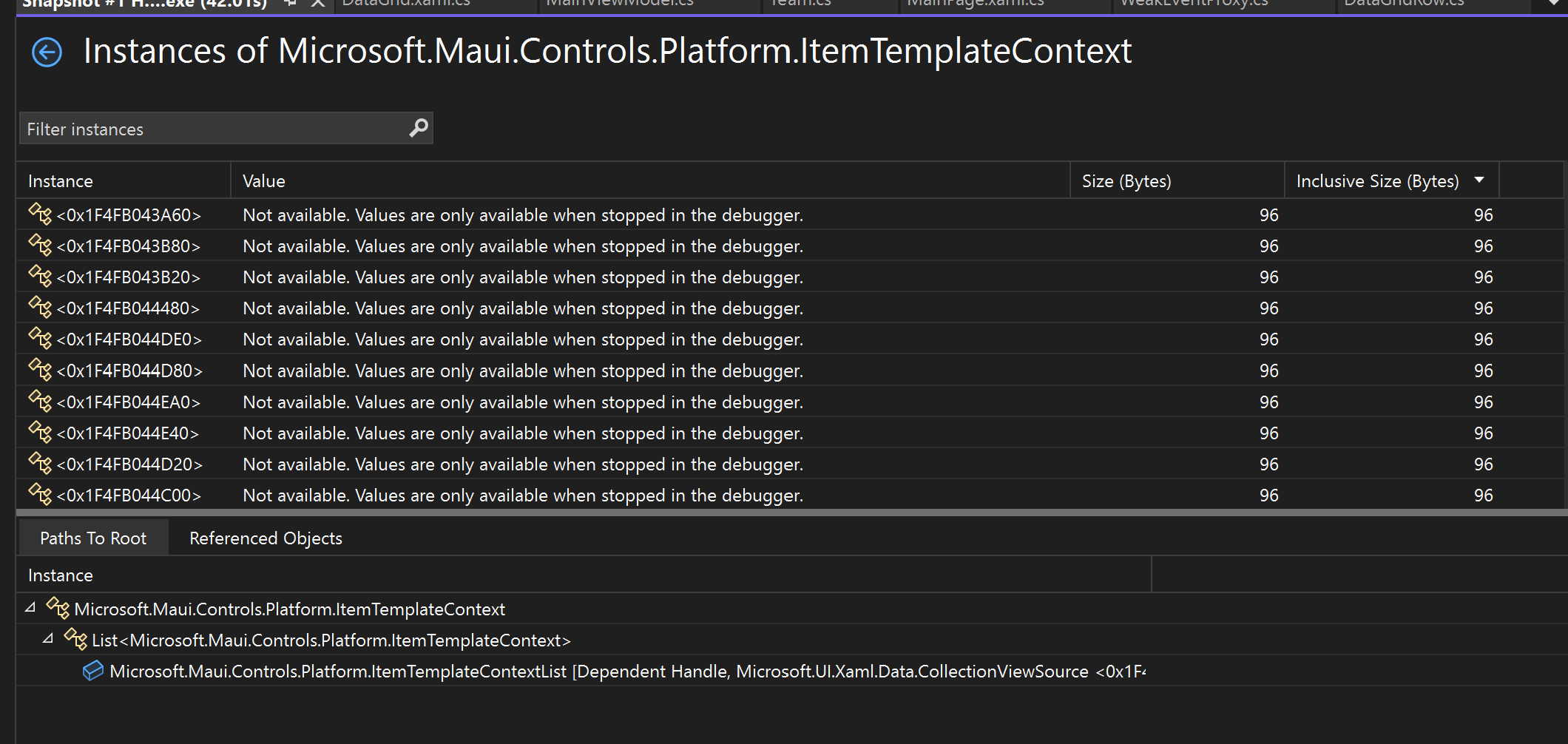The width and height of the screenshot is (1568, 744).
Task: Click the back navigation arrow
Action: tap(46, 52)
